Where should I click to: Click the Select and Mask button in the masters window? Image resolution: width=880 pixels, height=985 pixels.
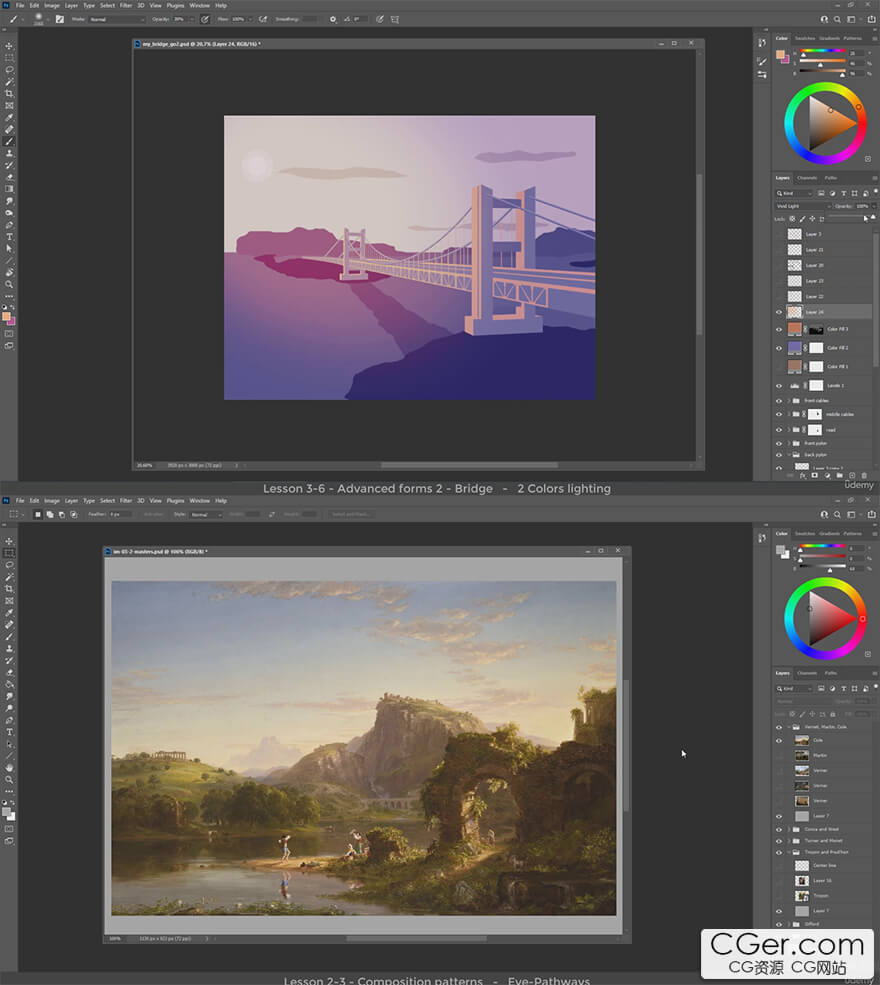[350, 514]
